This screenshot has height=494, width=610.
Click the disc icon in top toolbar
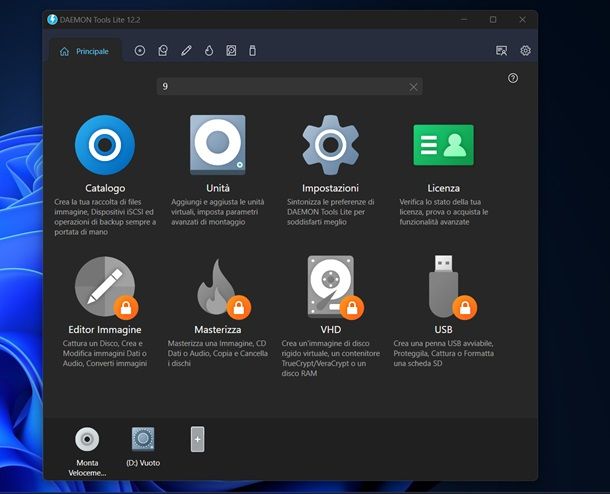[x=140, y=51]
